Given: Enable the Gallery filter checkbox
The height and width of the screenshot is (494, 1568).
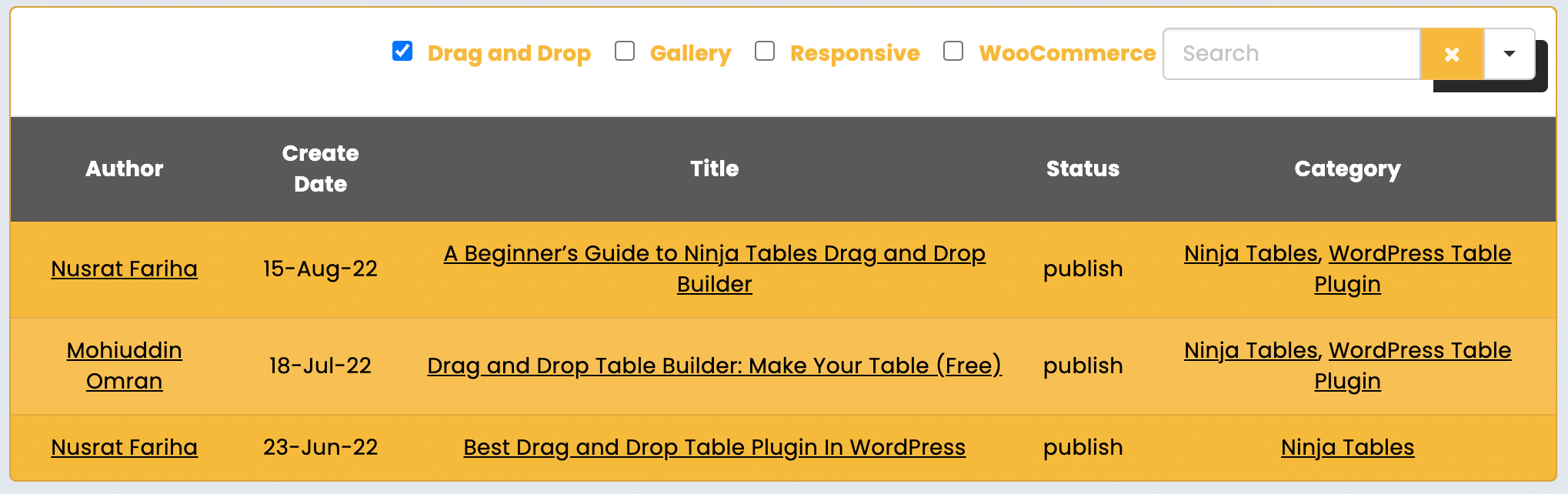Looking at the screenshot, I should [x=625, y=51].
